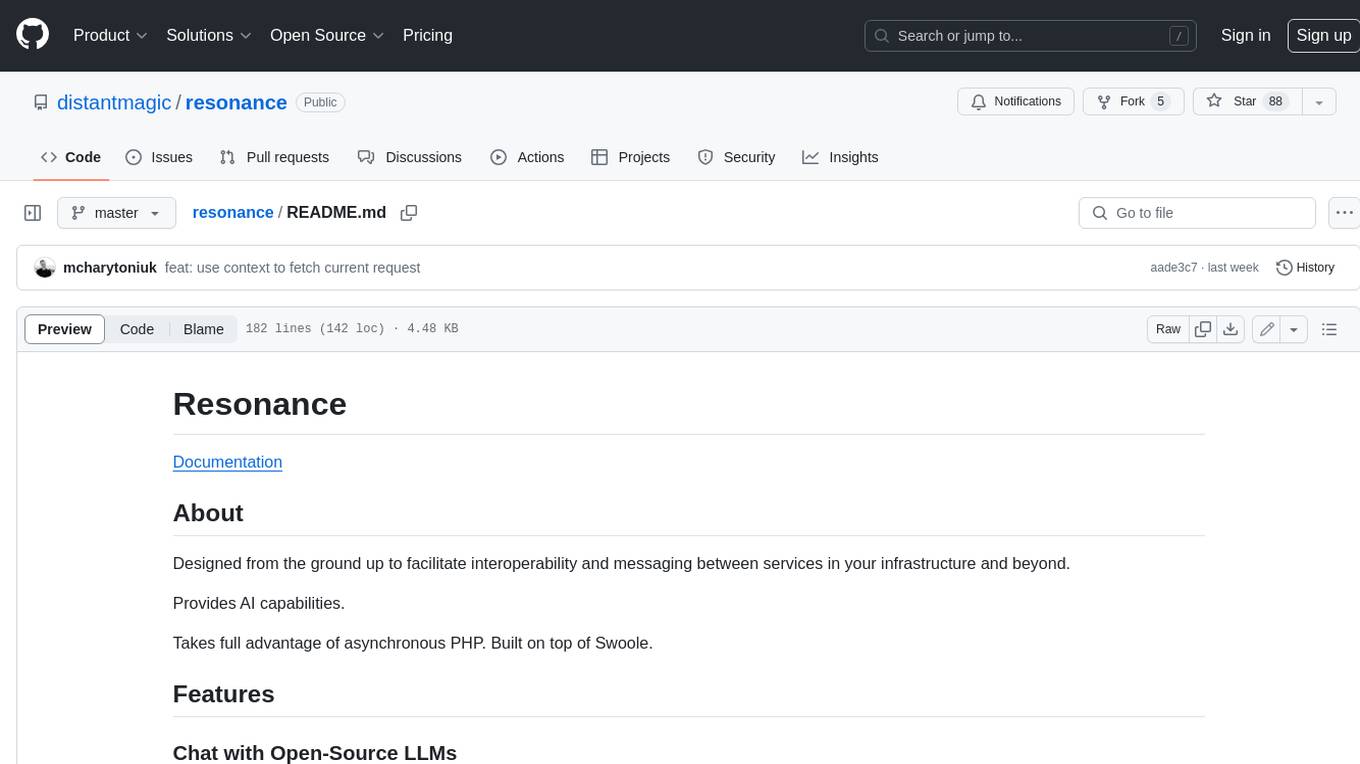1360x764 pixels.
Task: Open the GitHub homepage logo
Action: 32,35
